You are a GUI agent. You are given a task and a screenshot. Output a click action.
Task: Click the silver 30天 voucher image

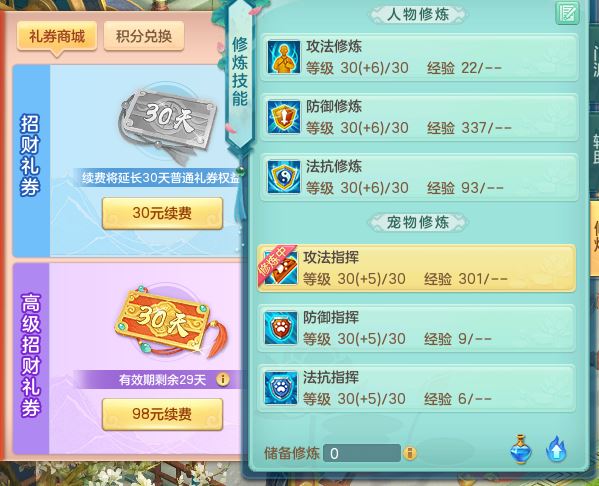167,122
